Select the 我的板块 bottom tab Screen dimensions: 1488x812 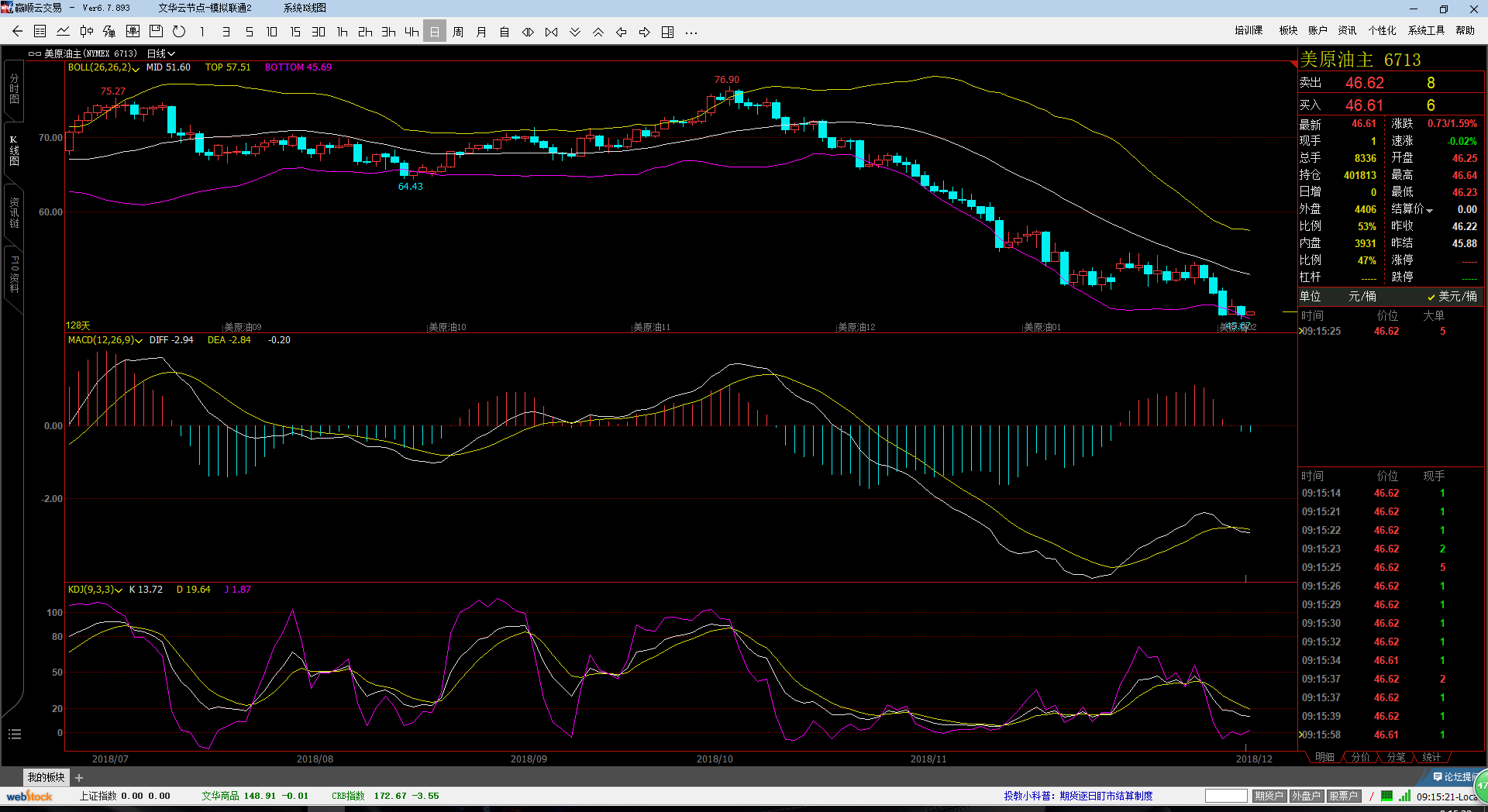click(x=46, y=777)
